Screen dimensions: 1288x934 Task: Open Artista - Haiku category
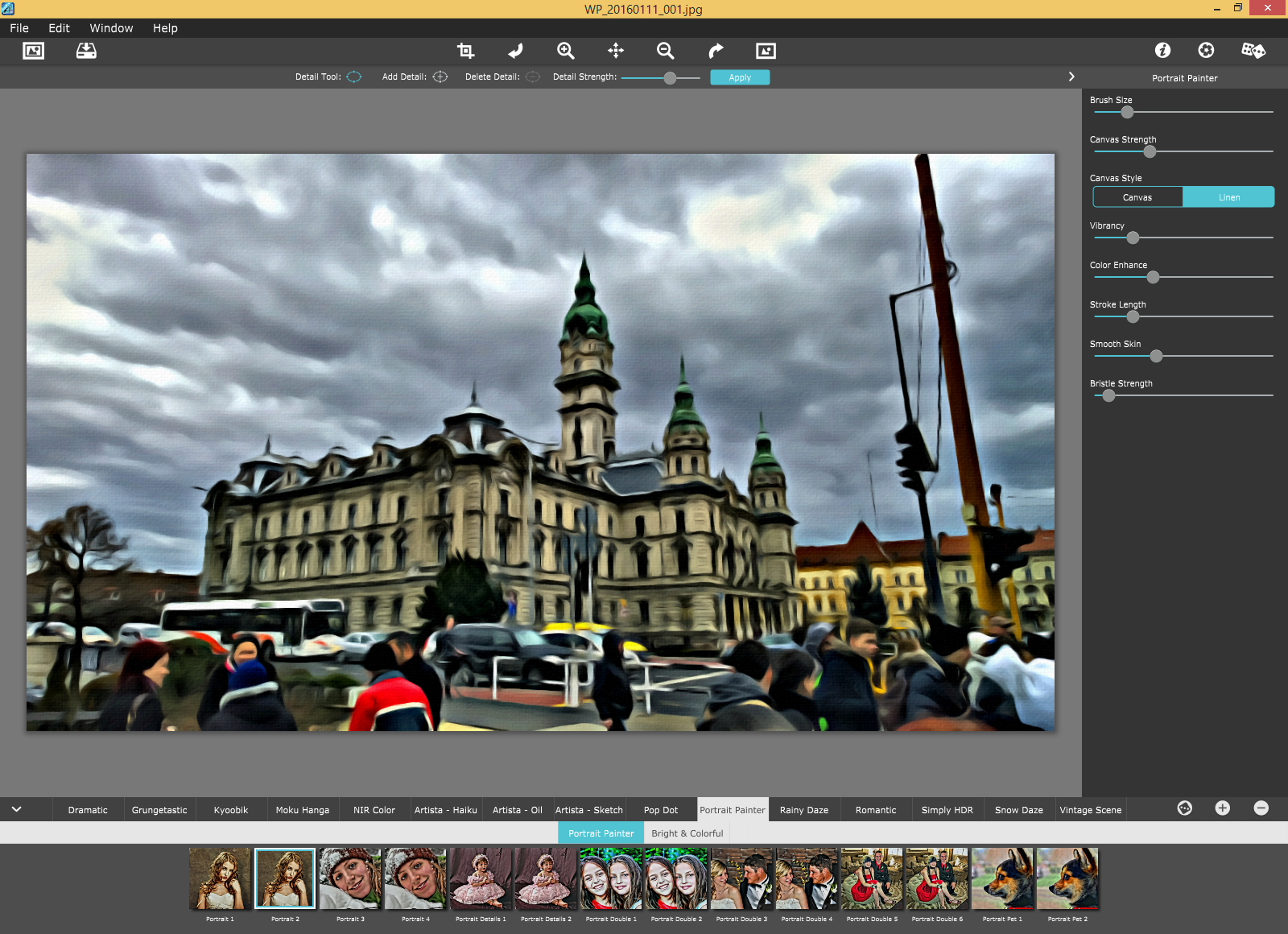[x=446, y=810]
